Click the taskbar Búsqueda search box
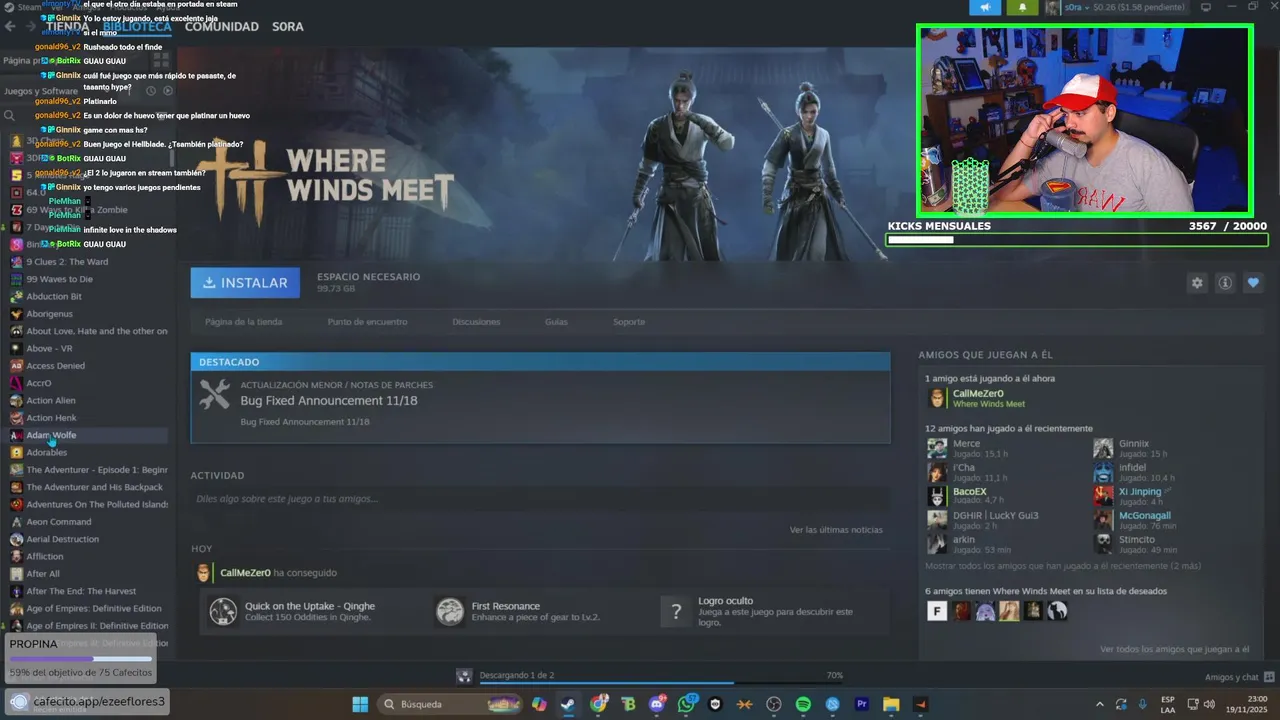 pyautogui.click(x=452, y=704)
